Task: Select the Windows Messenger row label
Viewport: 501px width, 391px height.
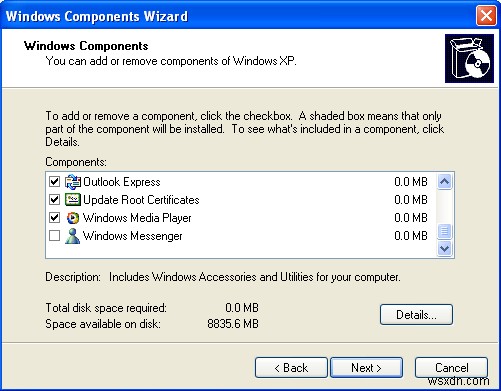Action: (x=132, y=236)
